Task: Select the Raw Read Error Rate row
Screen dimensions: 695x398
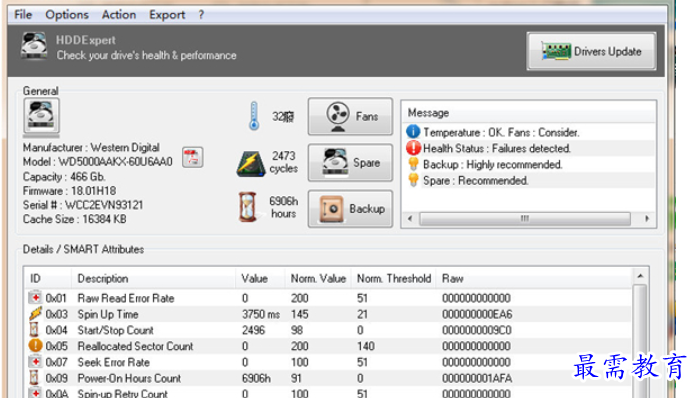Action: click(x=329, y=298)
